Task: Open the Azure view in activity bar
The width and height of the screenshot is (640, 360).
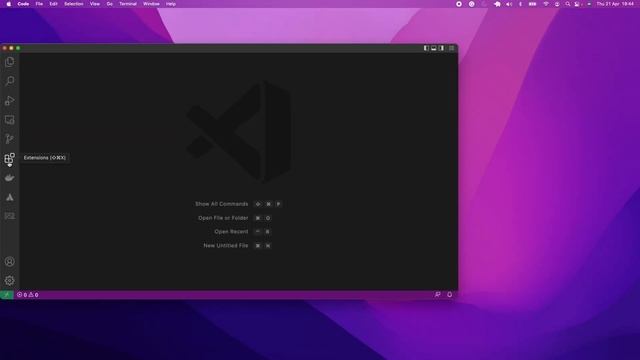Action: click(9, 197)
